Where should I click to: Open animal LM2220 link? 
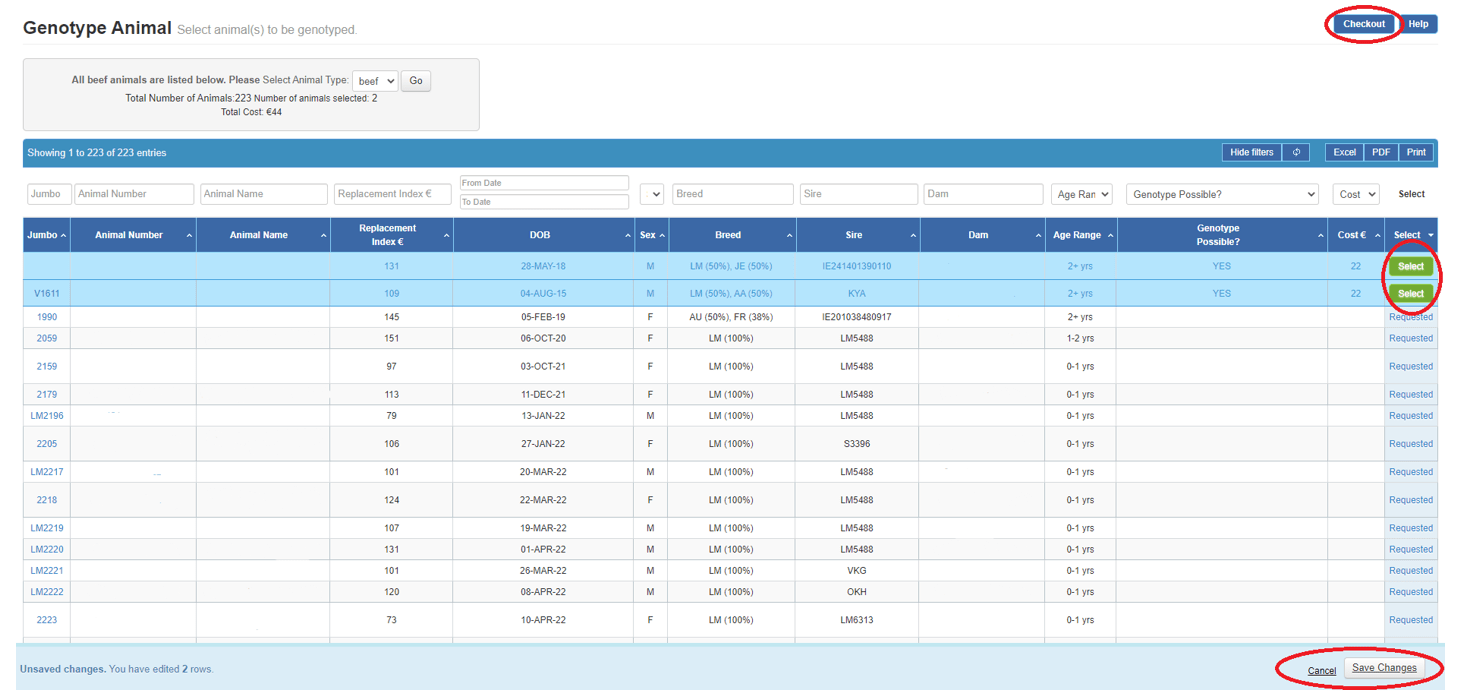click(x=47, y=549)
